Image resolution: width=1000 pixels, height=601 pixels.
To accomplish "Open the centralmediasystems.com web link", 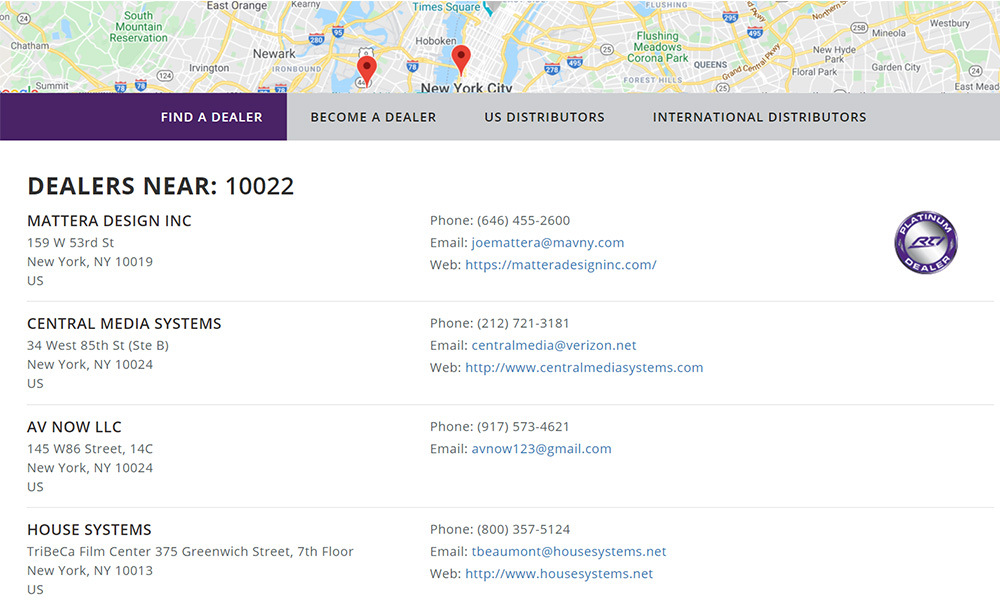I will [x=584, y=367].
